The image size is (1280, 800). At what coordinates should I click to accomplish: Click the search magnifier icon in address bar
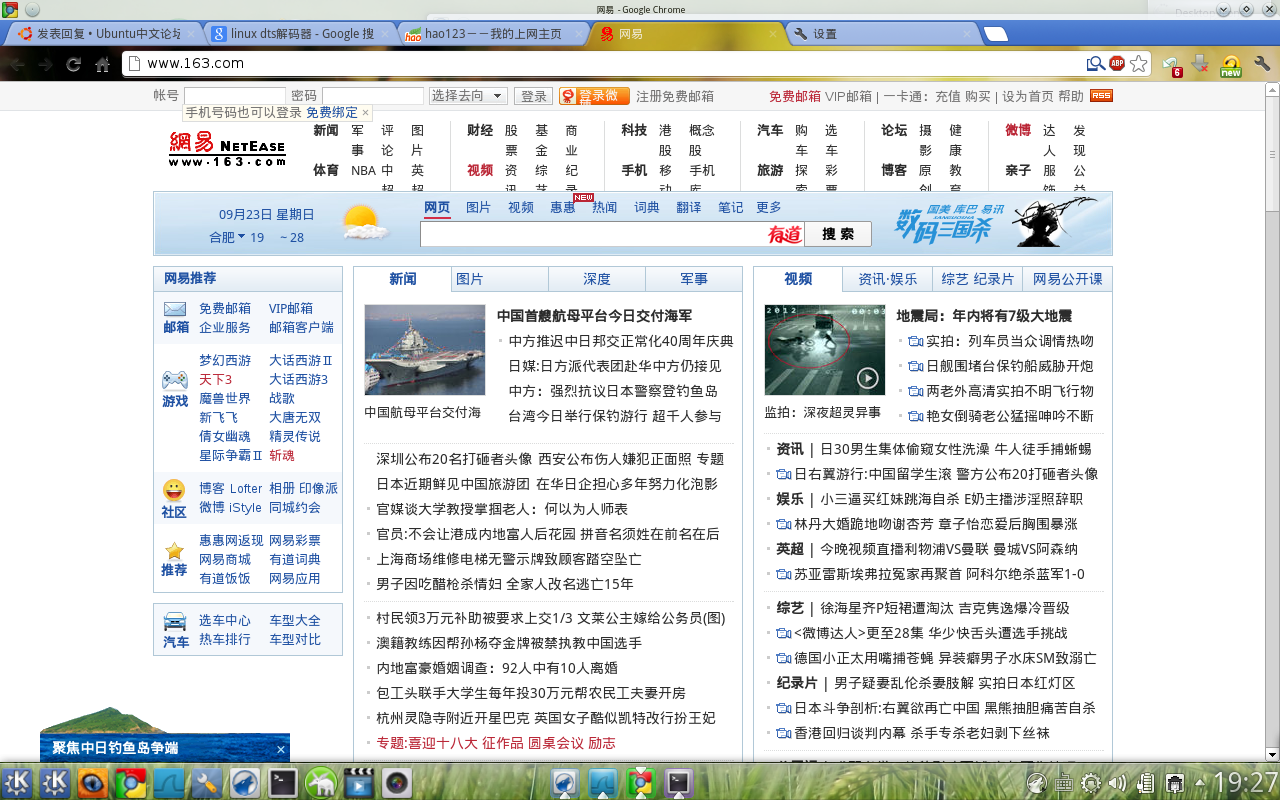[1096, 64]
